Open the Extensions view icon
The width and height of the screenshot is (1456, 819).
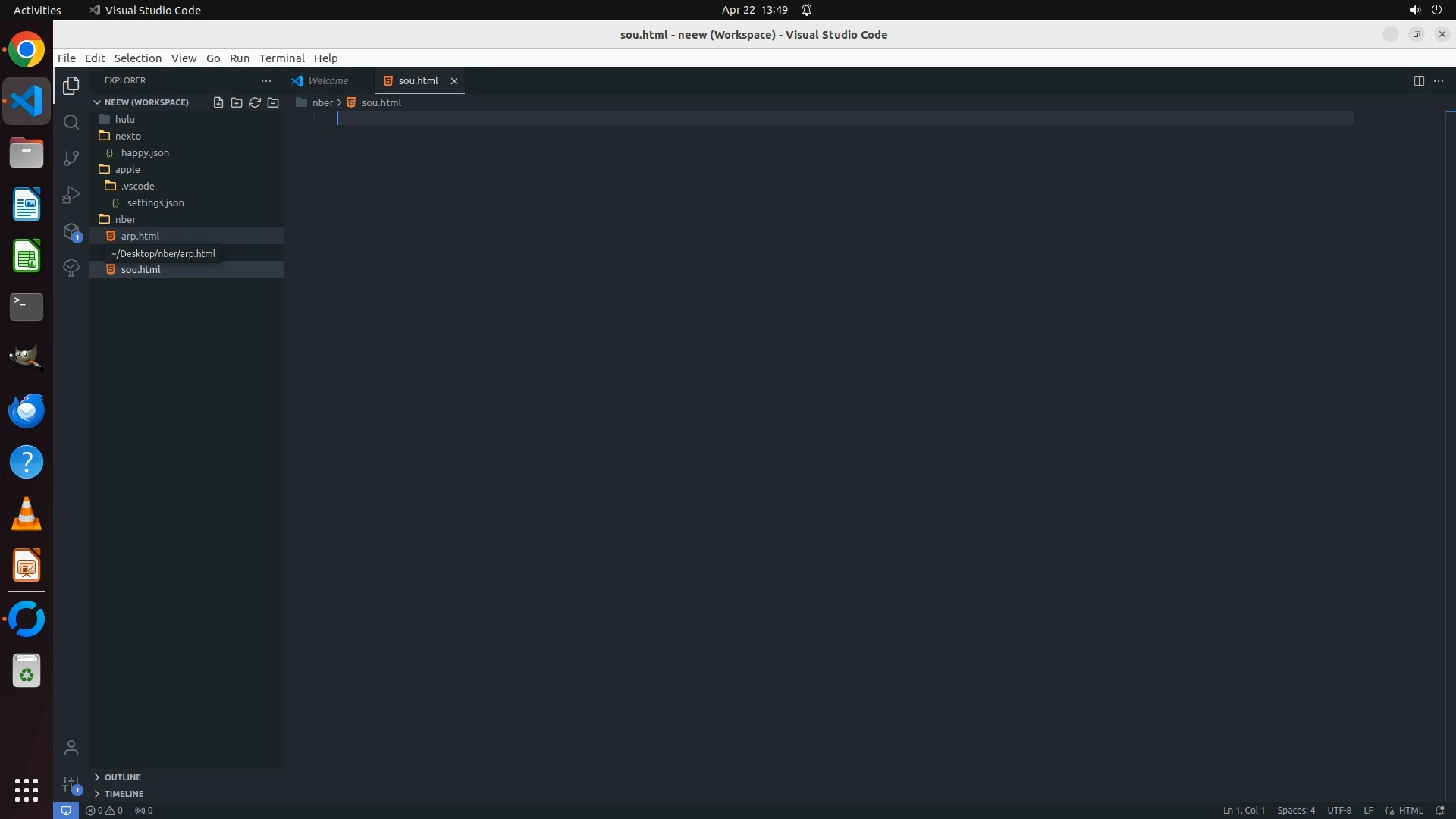[x=71, y=232]
